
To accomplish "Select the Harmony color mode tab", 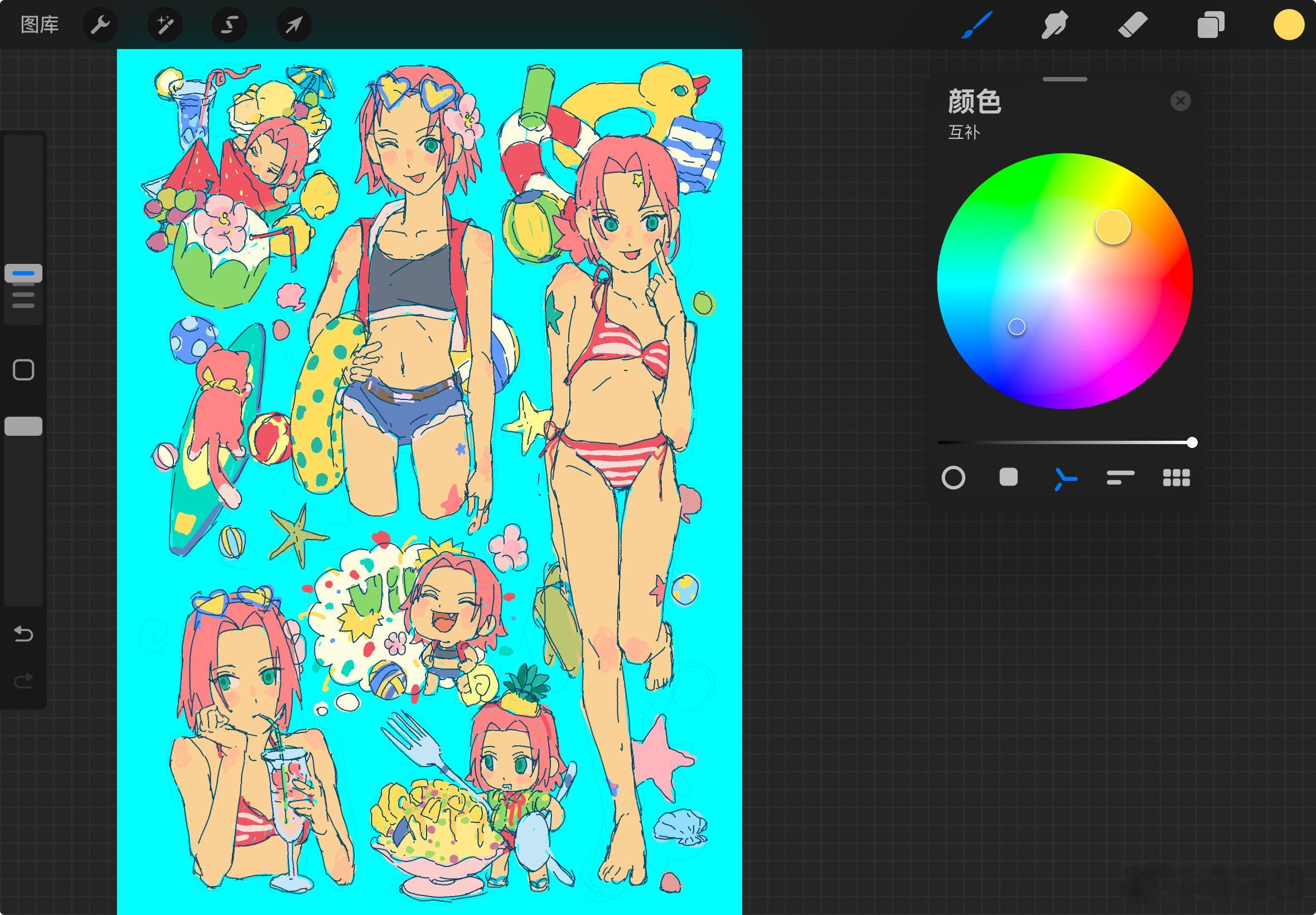I will [x=1065, y=478].
